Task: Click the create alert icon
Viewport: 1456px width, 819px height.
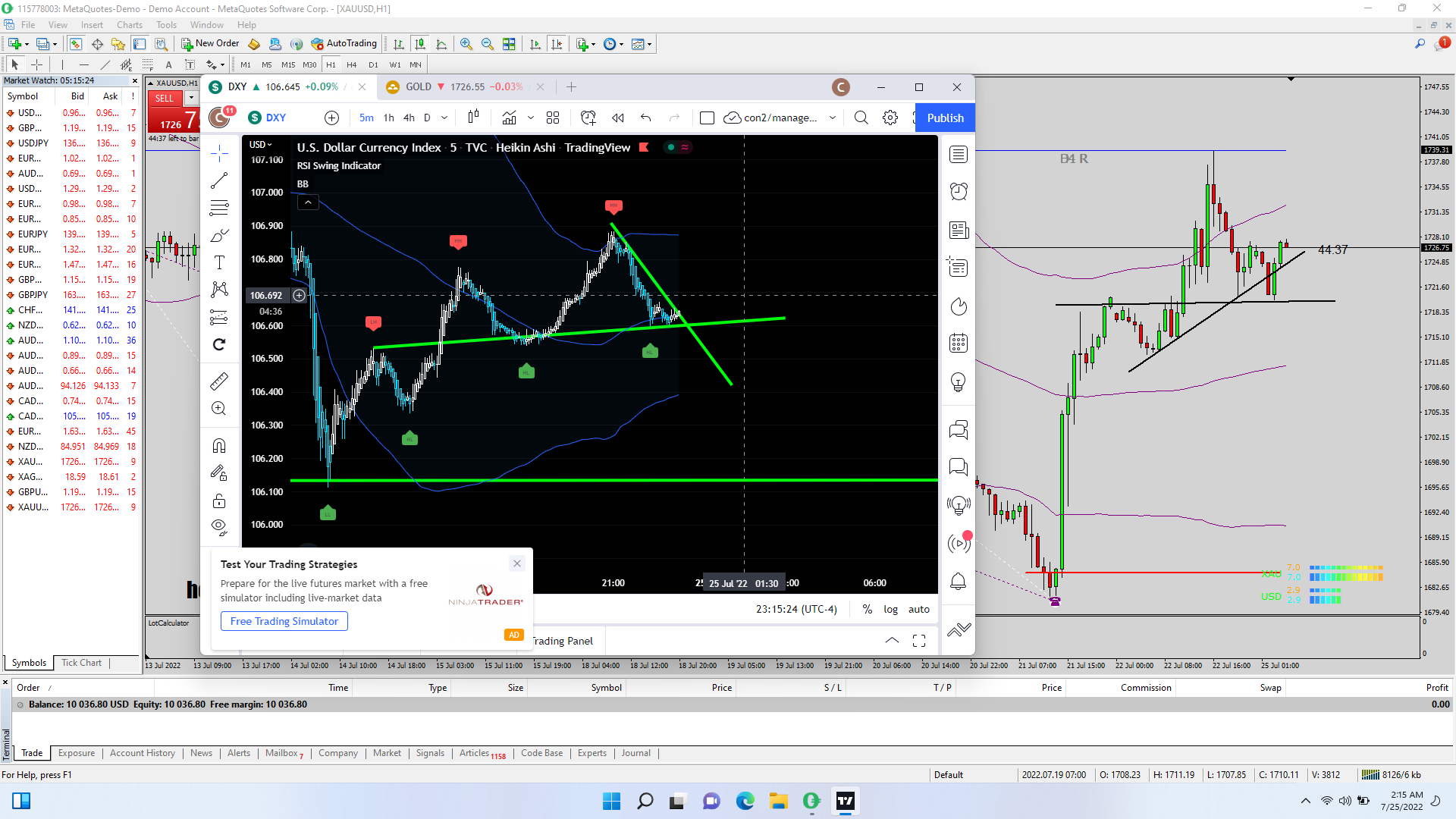Action: (588, 118)
